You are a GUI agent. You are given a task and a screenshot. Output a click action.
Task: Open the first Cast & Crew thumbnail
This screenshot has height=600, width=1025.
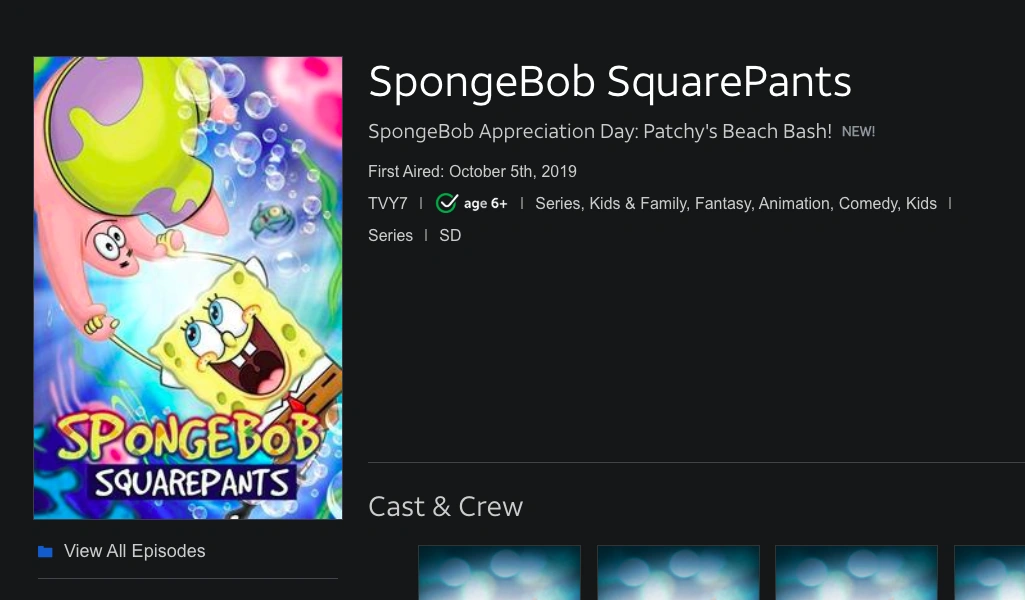[499, 573]
